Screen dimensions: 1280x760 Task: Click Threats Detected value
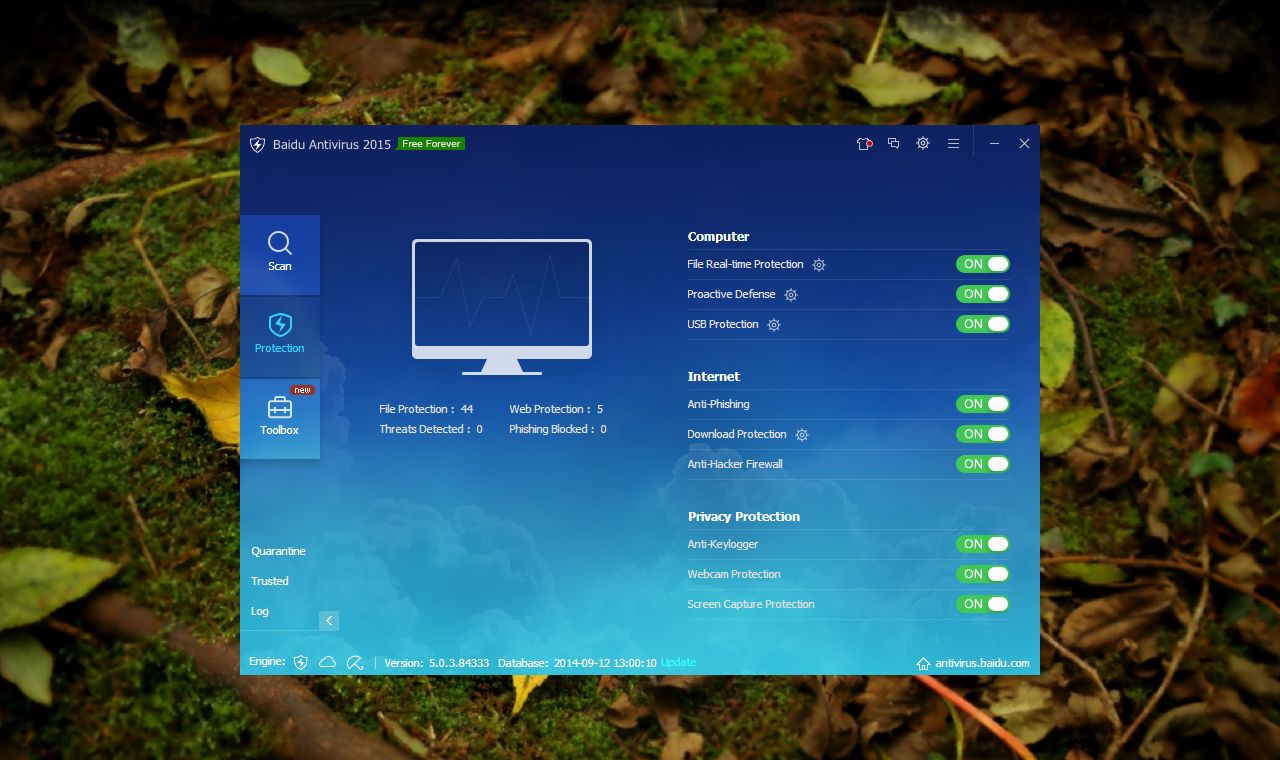coord(479,429)
